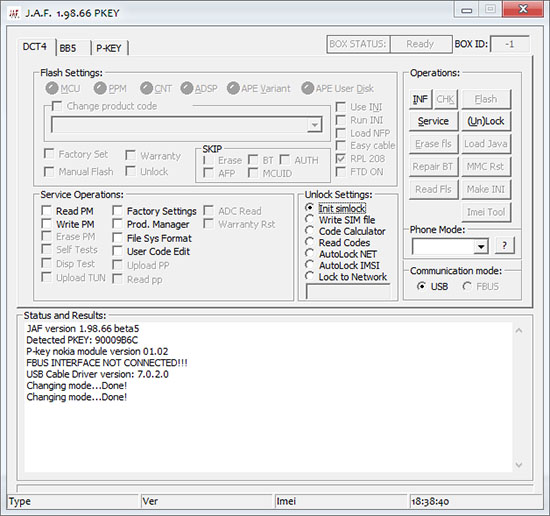Click the Flash button
Image resolution: width=550 pixels, height=516 pixels.
point(486,99)
